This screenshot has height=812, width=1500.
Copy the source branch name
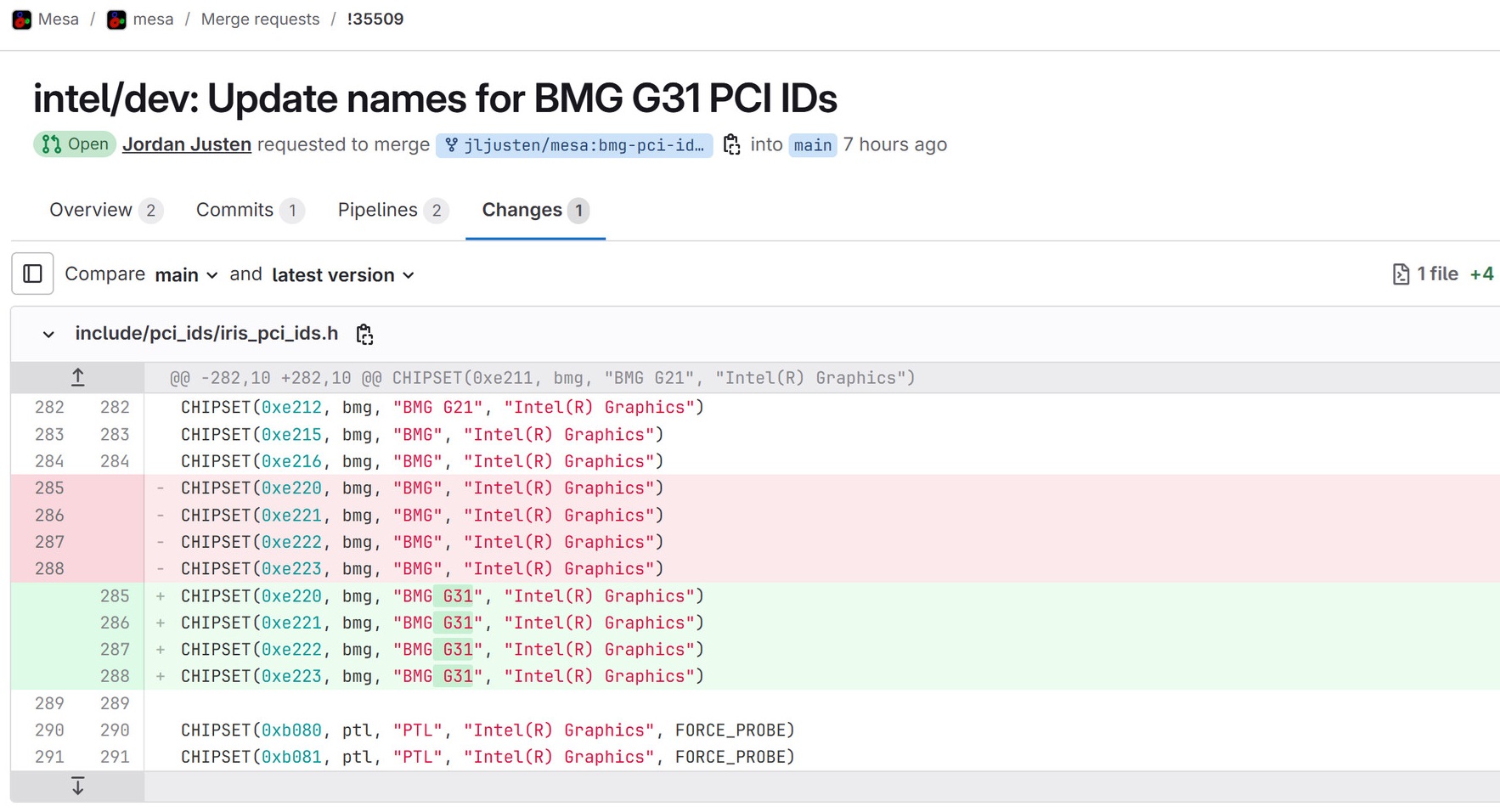pos(731,144)
